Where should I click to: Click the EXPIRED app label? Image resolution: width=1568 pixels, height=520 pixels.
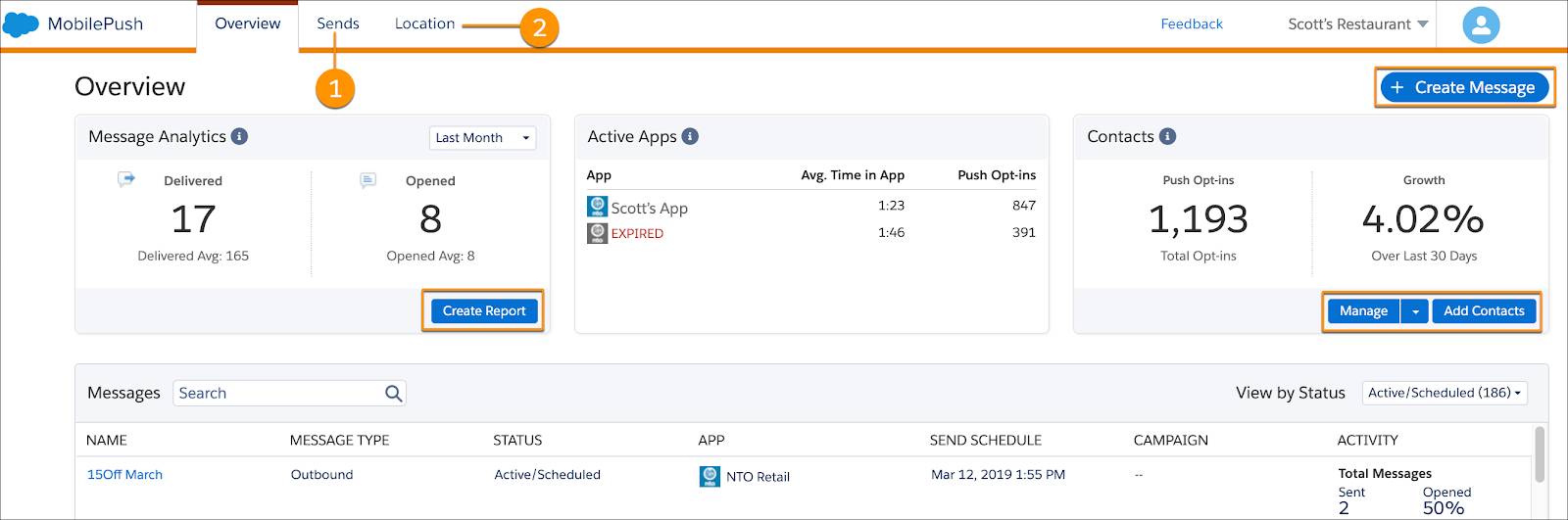637,233
